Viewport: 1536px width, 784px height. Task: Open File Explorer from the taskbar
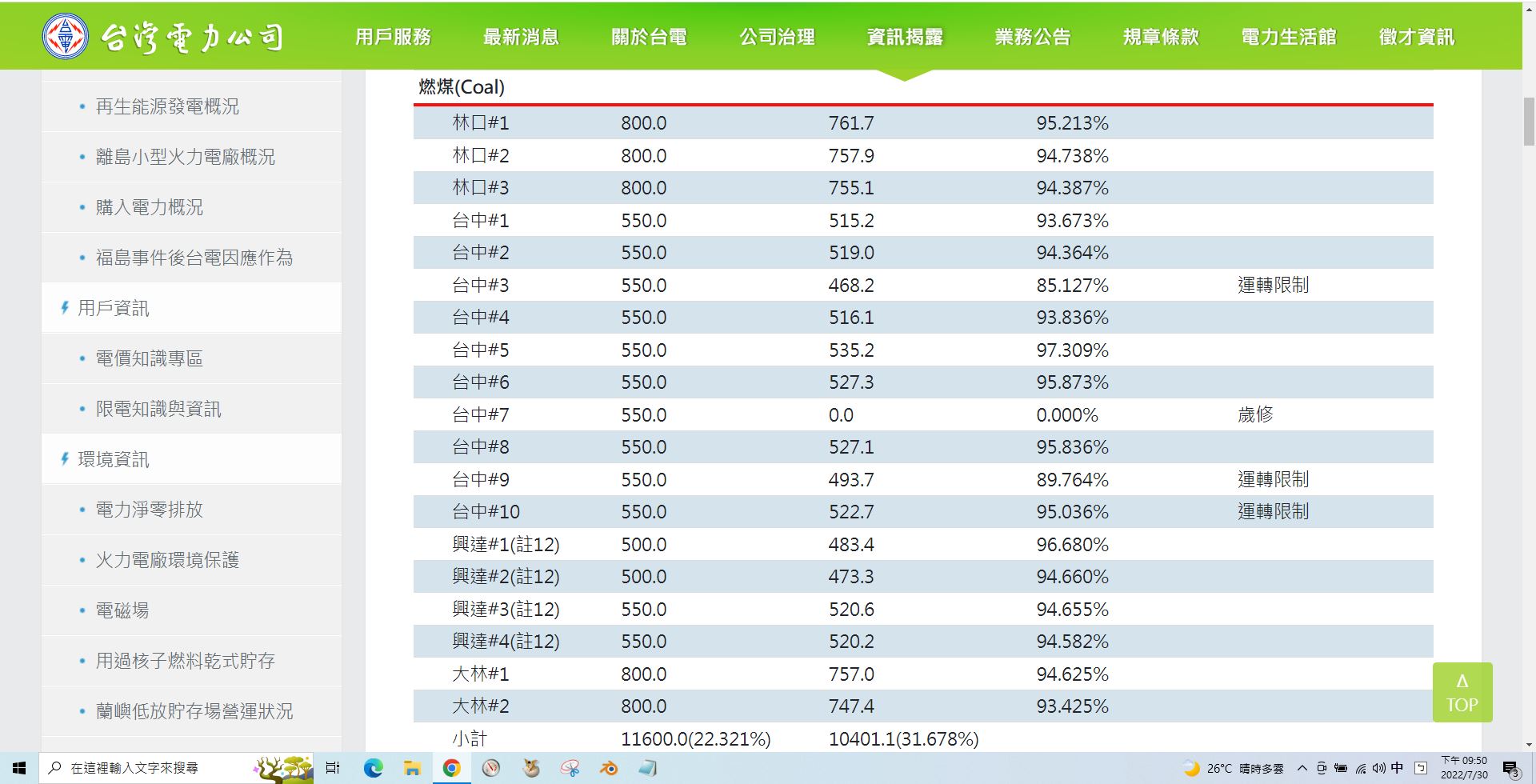tap(412, 768)
